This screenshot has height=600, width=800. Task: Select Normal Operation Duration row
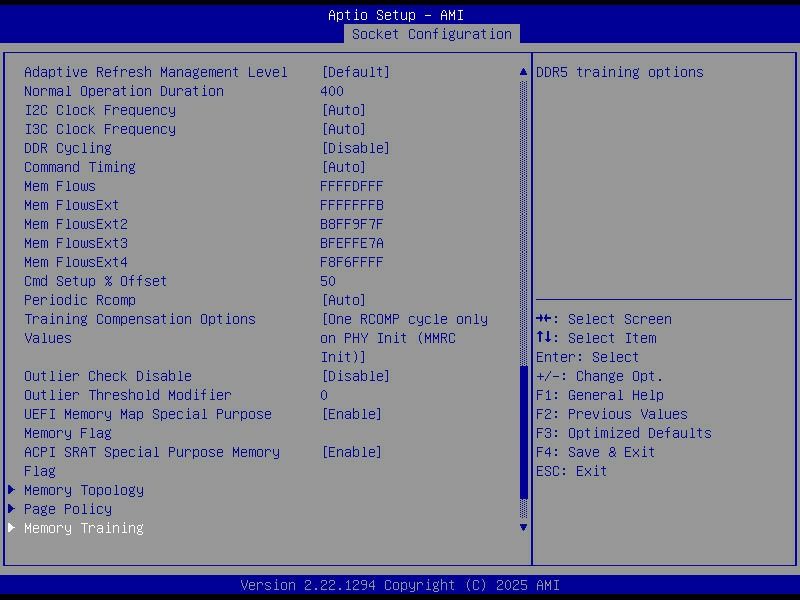124,91
